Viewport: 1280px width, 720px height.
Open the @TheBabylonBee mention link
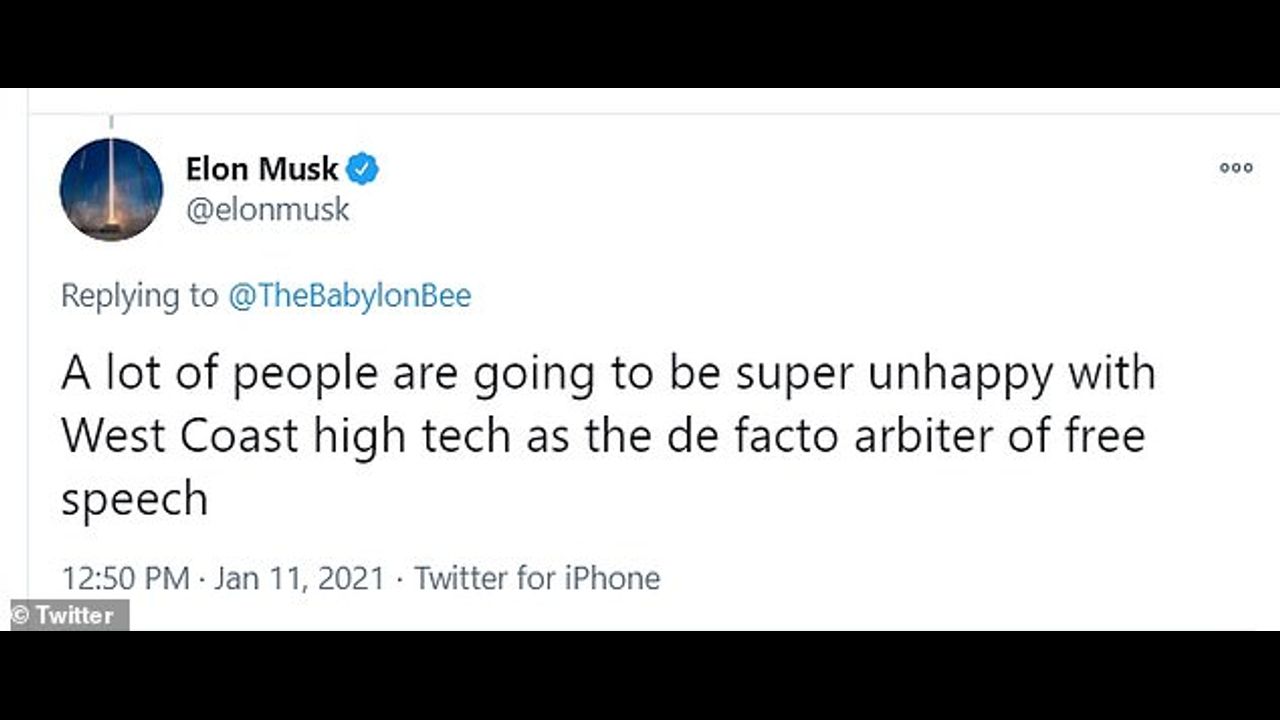point(350,296)
